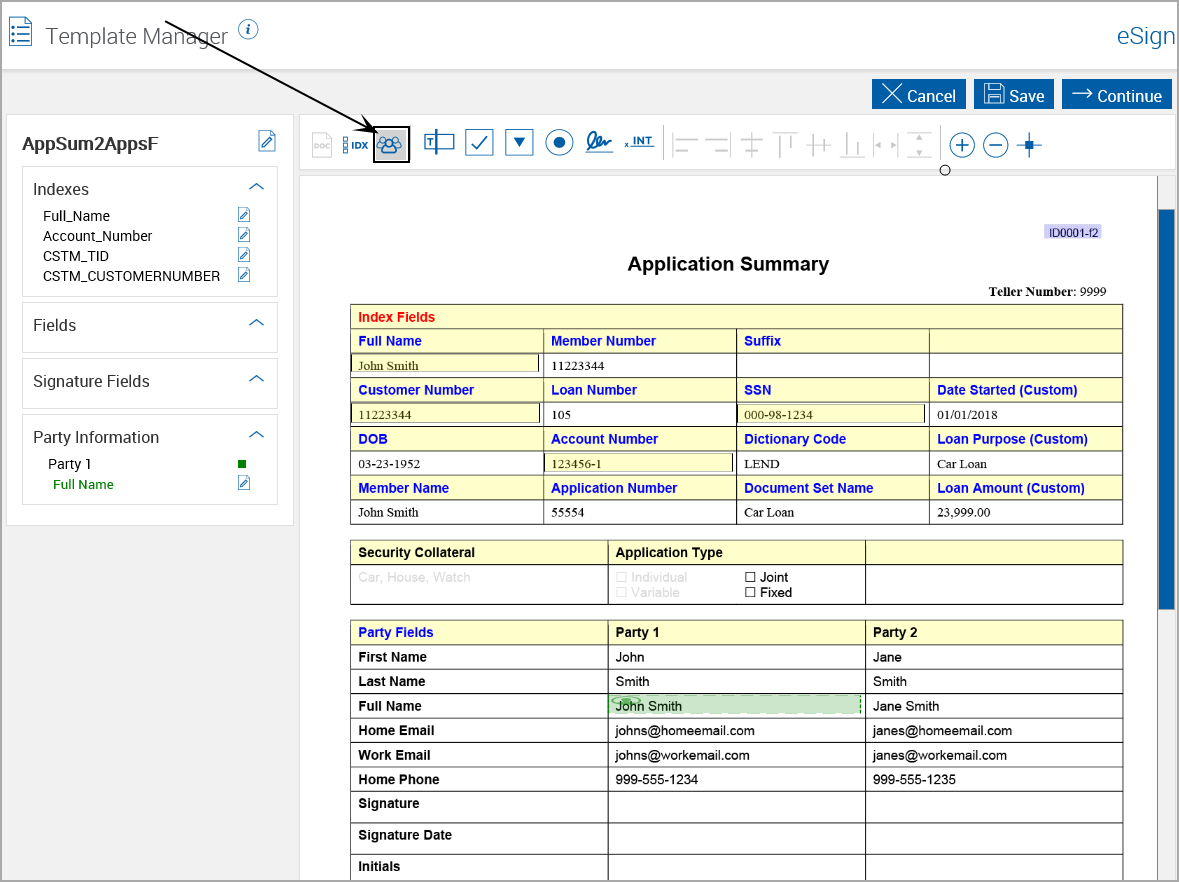Select the green Full Name party field
1179x882 pixels.
pyautogui.click(x=83, y=484)
